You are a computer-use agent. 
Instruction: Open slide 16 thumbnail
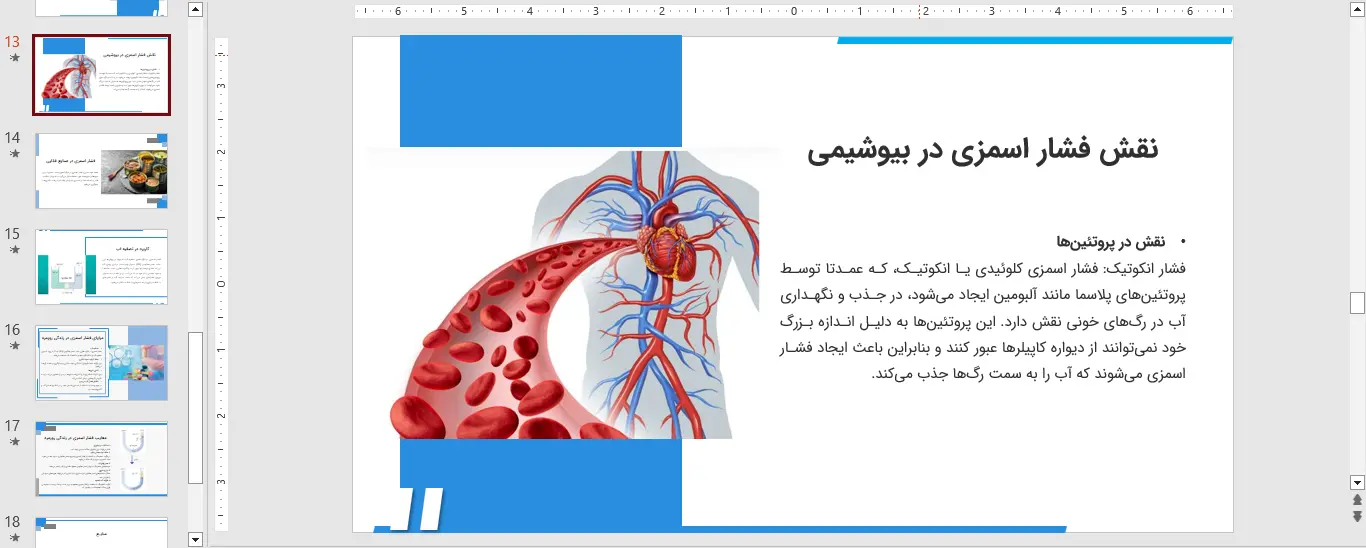(102, 363)
